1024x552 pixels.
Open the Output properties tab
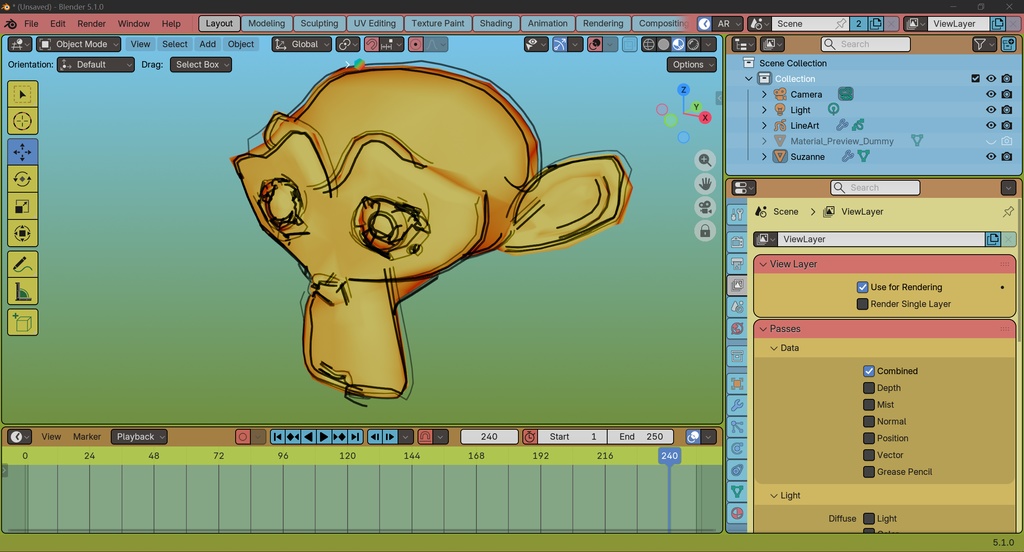[737, 263]
